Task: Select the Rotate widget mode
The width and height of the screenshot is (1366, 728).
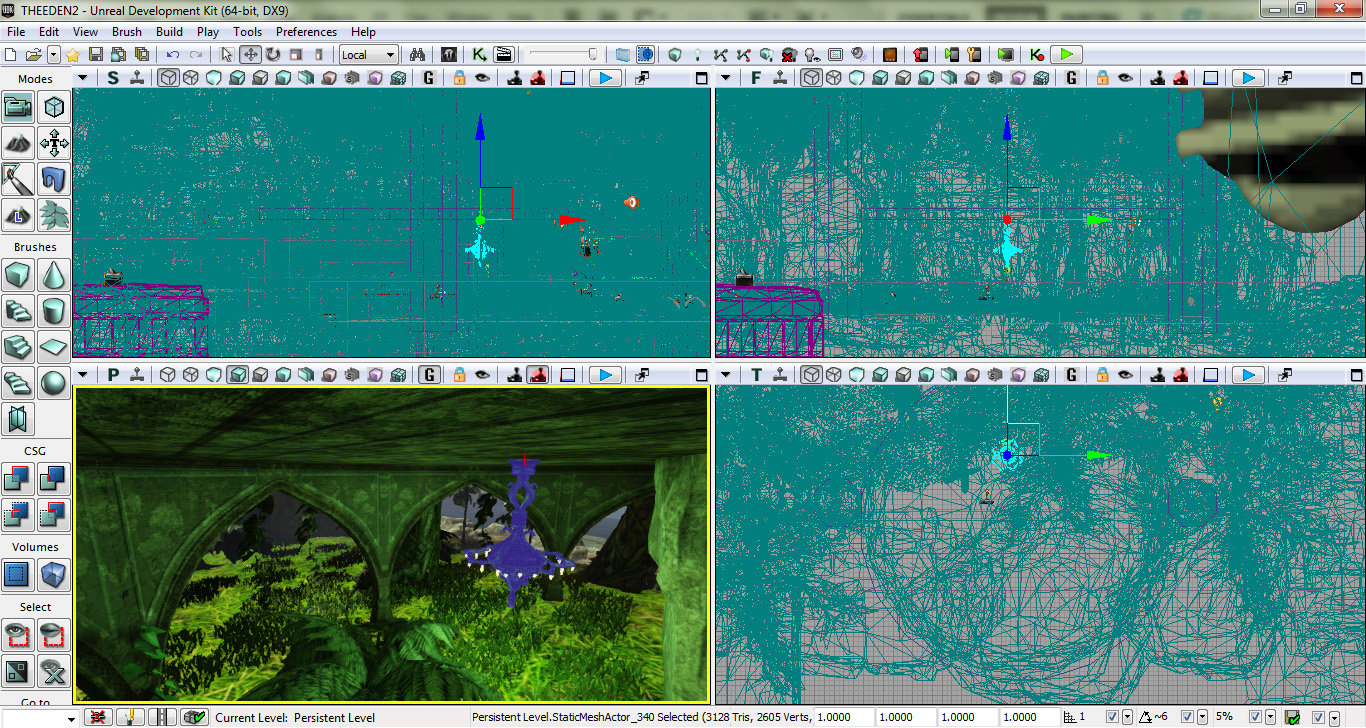Action: (273, 54)
